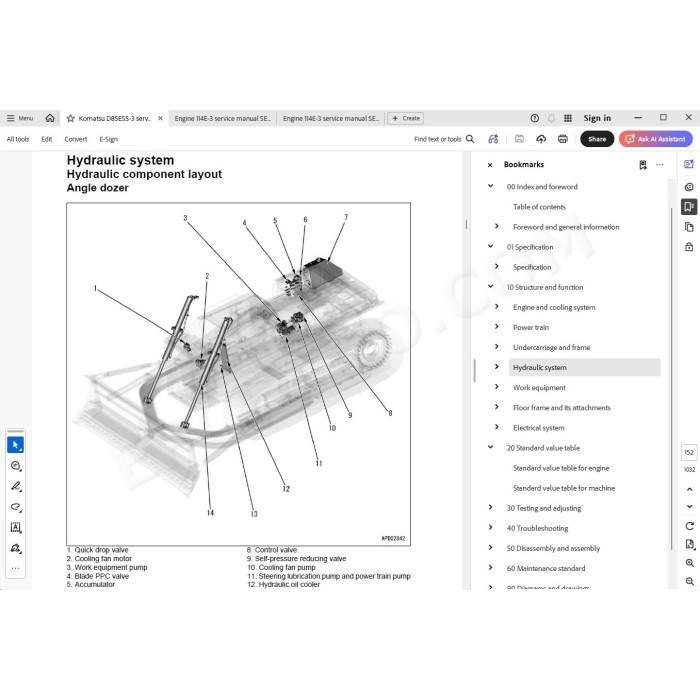700x700 pixels.
Task: Open the page thumbnails icon in right rail
Action: [689, 227]
